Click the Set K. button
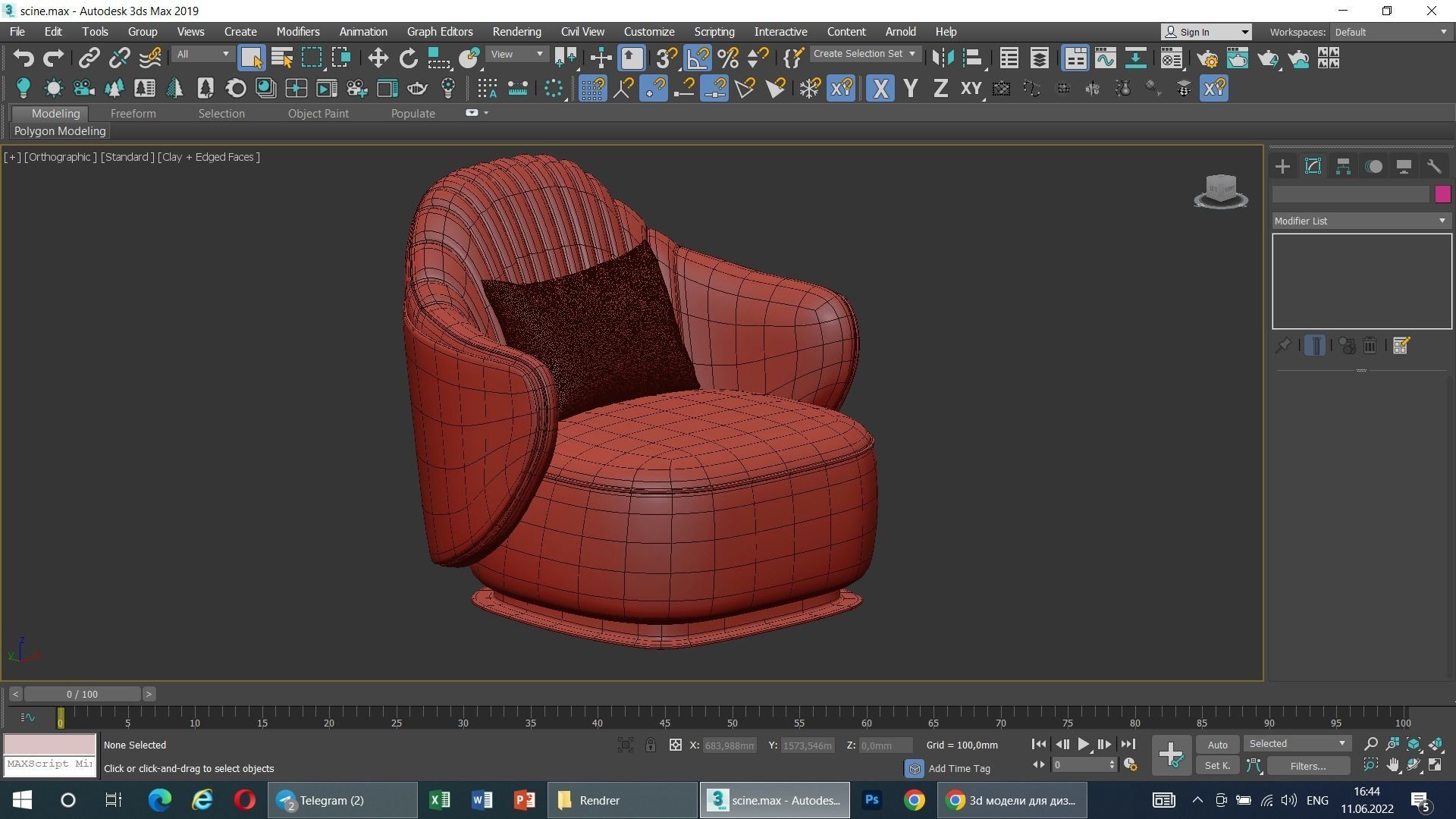 (1217, 766)
